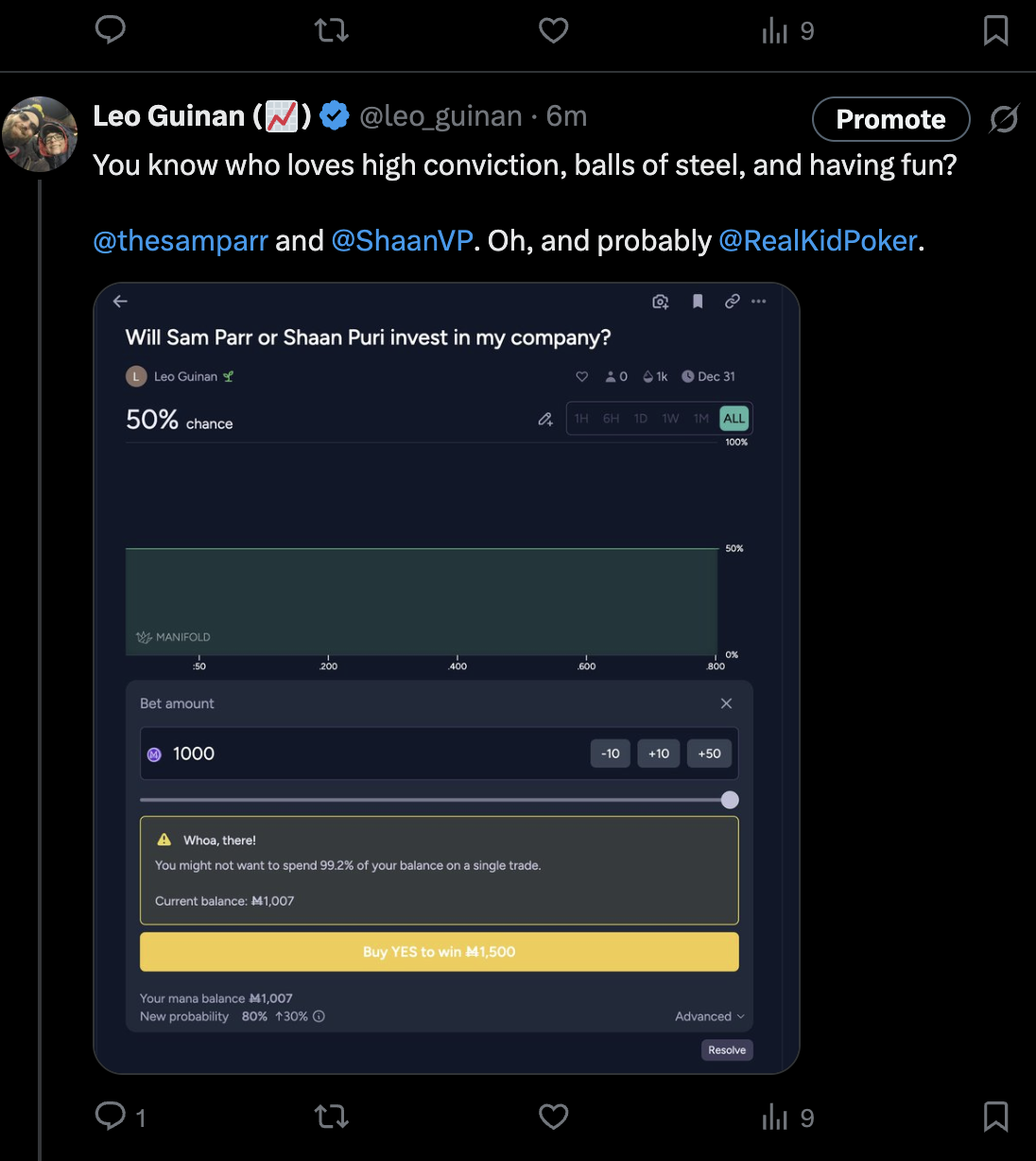Expand the Advanced options dropdown
This screenshot has height=1161, width=1036.
click(x=709, y=1016)
